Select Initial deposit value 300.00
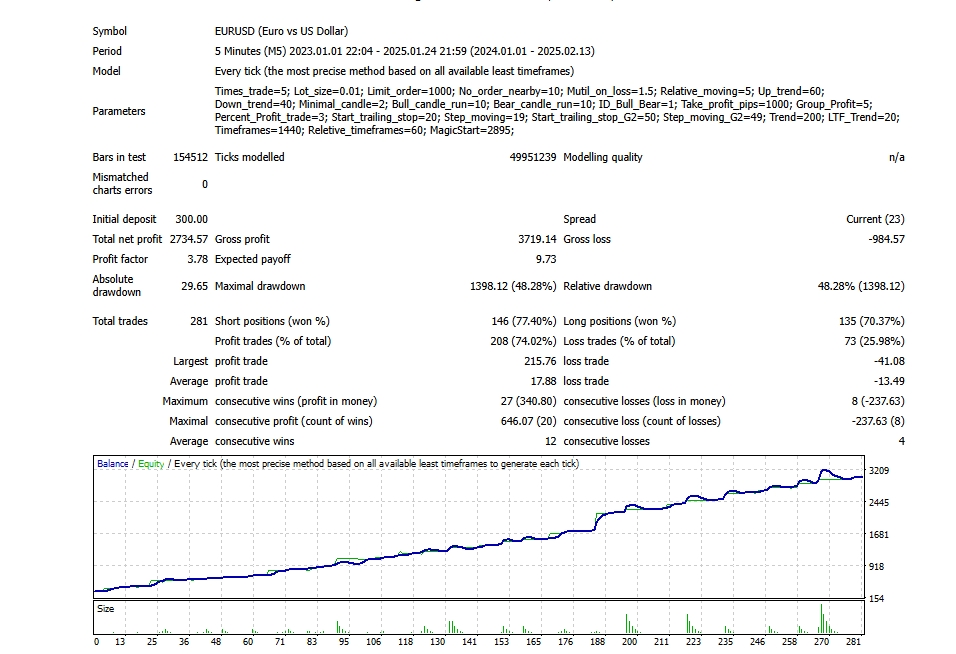 (x=191, y=219)
